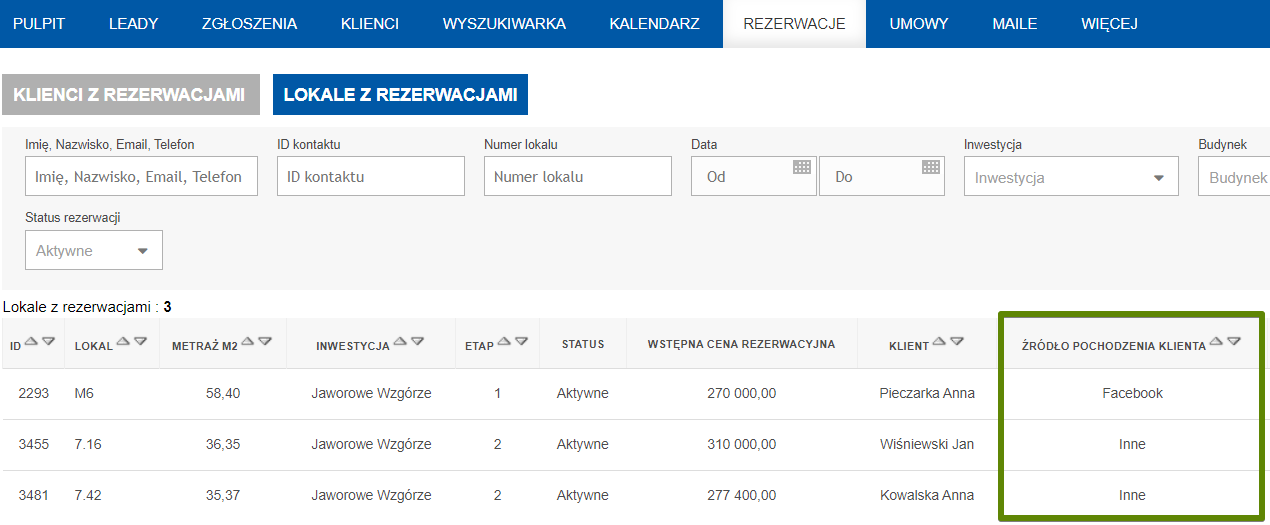Click lokal 7.16 cell
The width and height of the screenshot is (1270, 525).
coord(88,444)
